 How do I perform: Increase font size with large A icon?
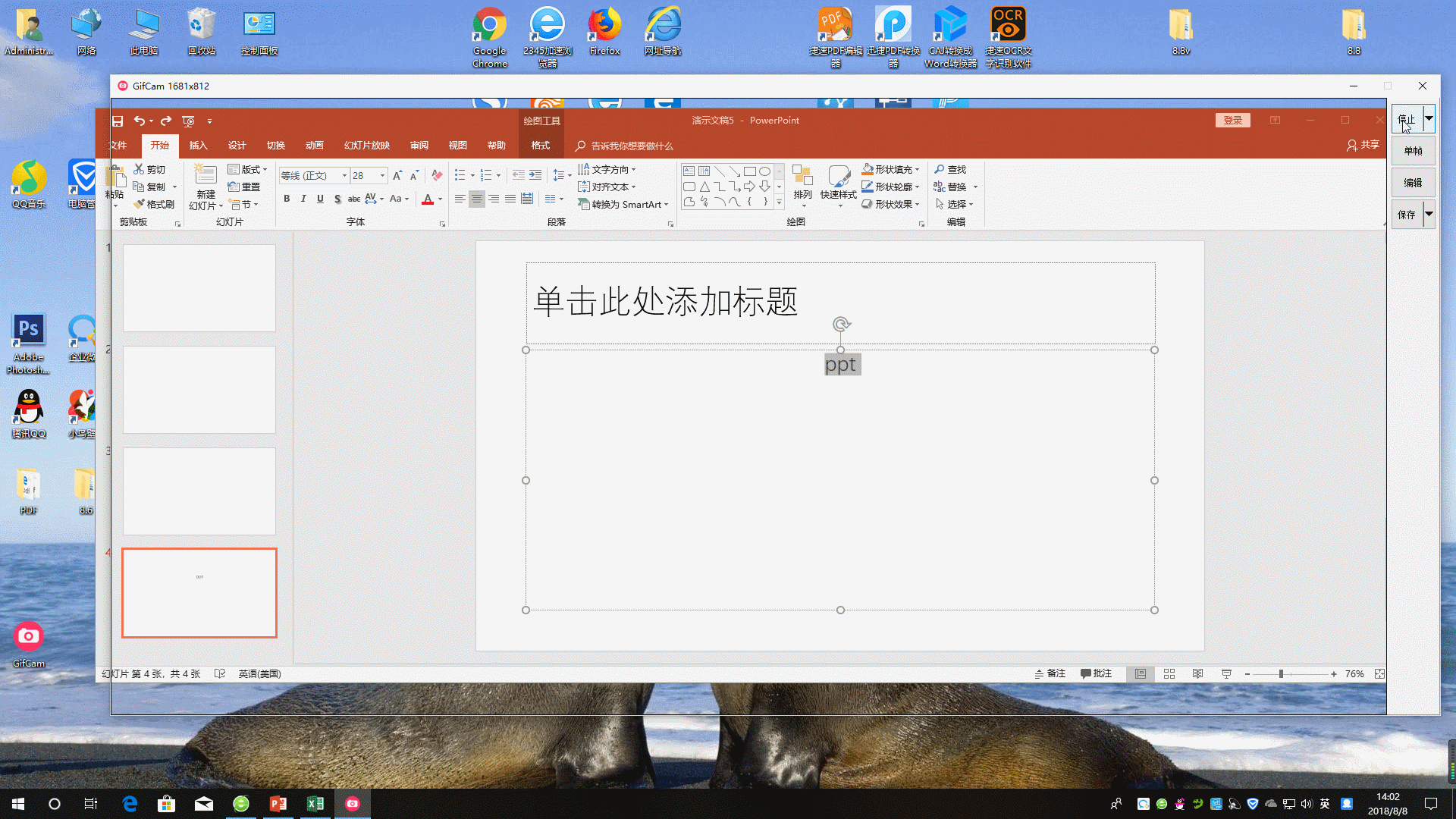click(397, 175)
